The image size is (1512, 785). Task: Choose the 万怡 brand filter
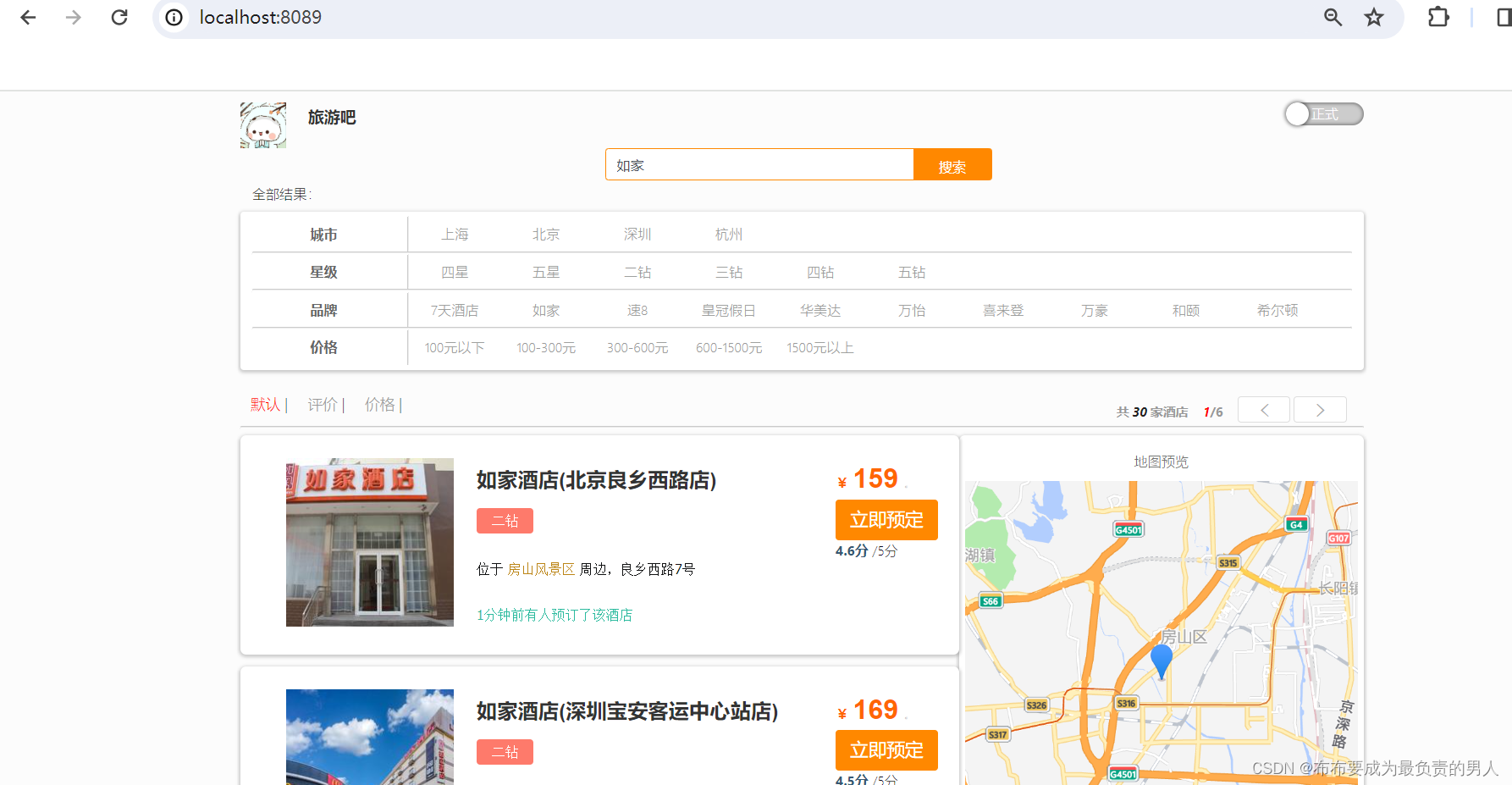912,311
